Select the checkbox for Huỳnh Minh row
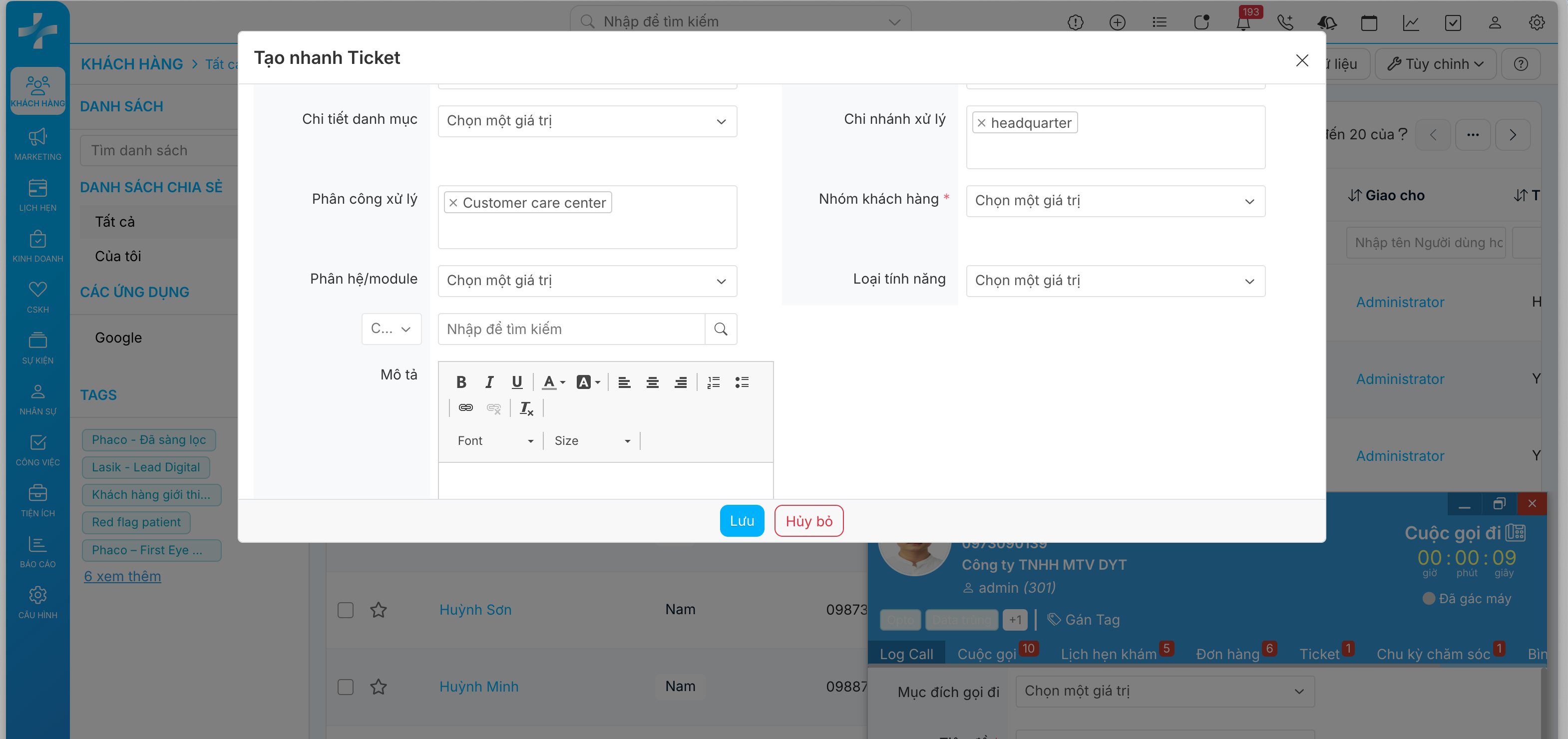The height and width of the screenshot is (739, 1568). 345,687
